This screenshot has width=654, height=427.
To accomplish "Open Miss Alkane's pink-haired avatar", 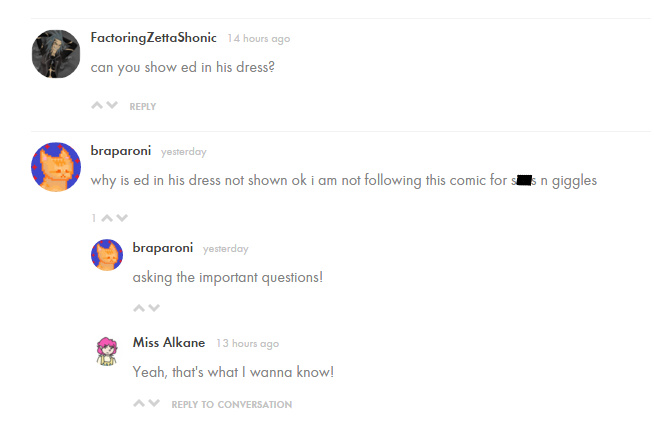I will coord(107,350).
